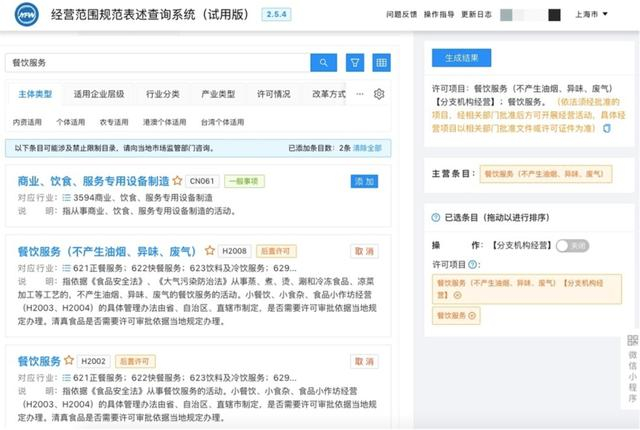The height and width of the screenshot is (430, 640).
Task: Open the 微信小程序 QR code icon
Action: (632, 340)
